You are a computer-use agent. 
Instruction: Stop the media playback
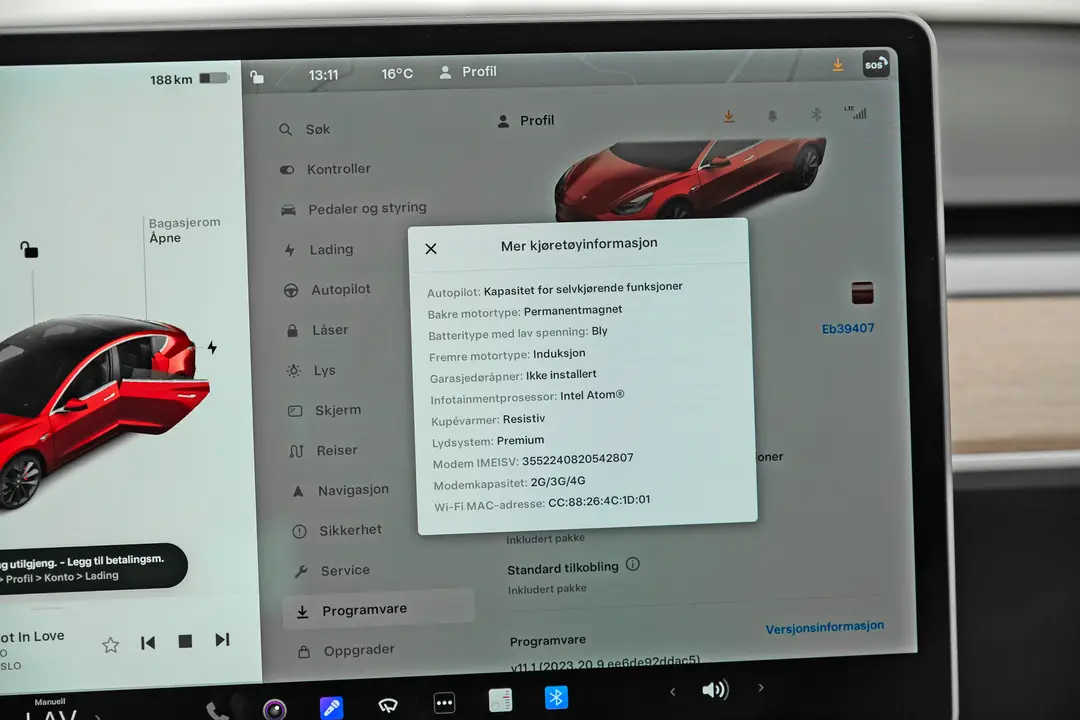185,641
